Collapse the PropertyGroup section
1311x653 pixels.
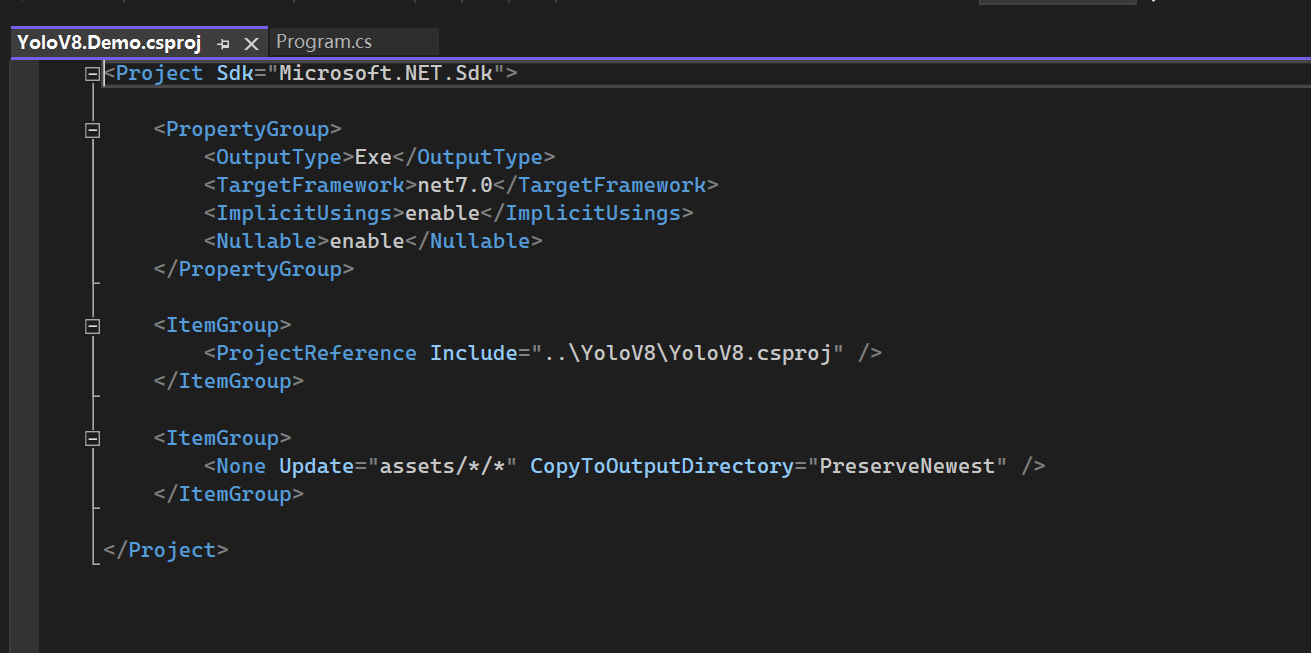[93, 129]
